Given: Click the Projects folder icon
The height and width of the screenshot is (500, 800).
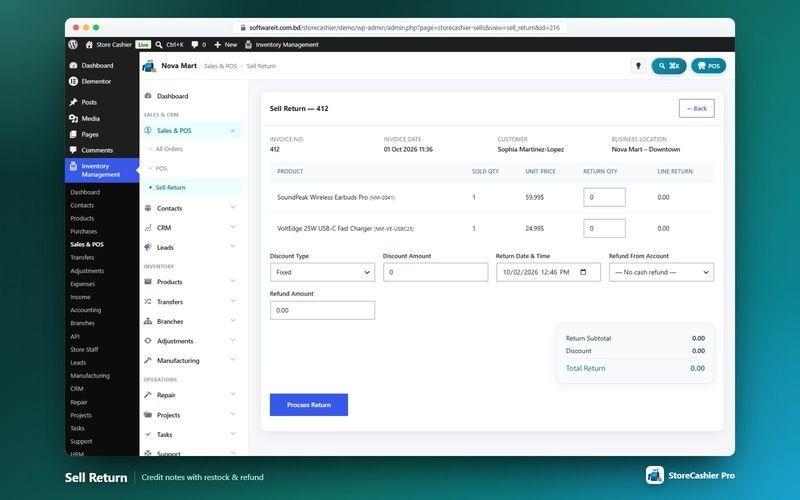Looking at the screenshot, I should (x=148, y=415).
